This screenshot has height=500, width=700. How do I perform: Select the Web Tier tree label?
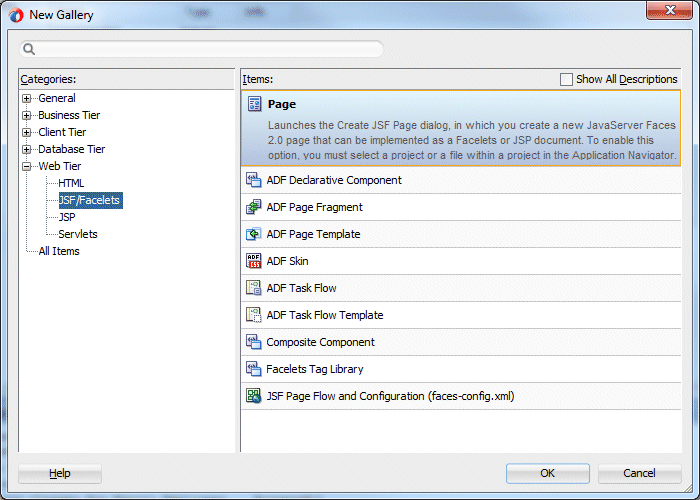point(60,166)
